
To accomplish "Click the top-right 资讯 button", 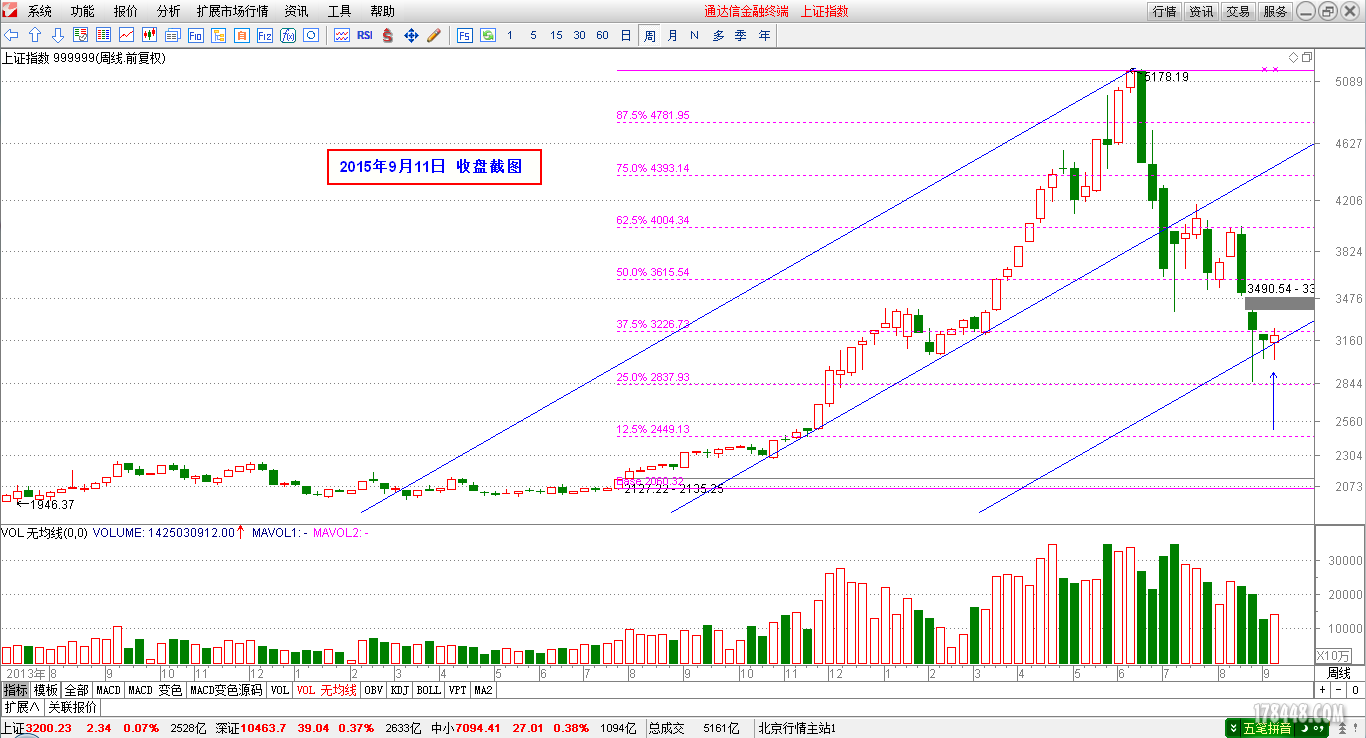I will 1201,12.
